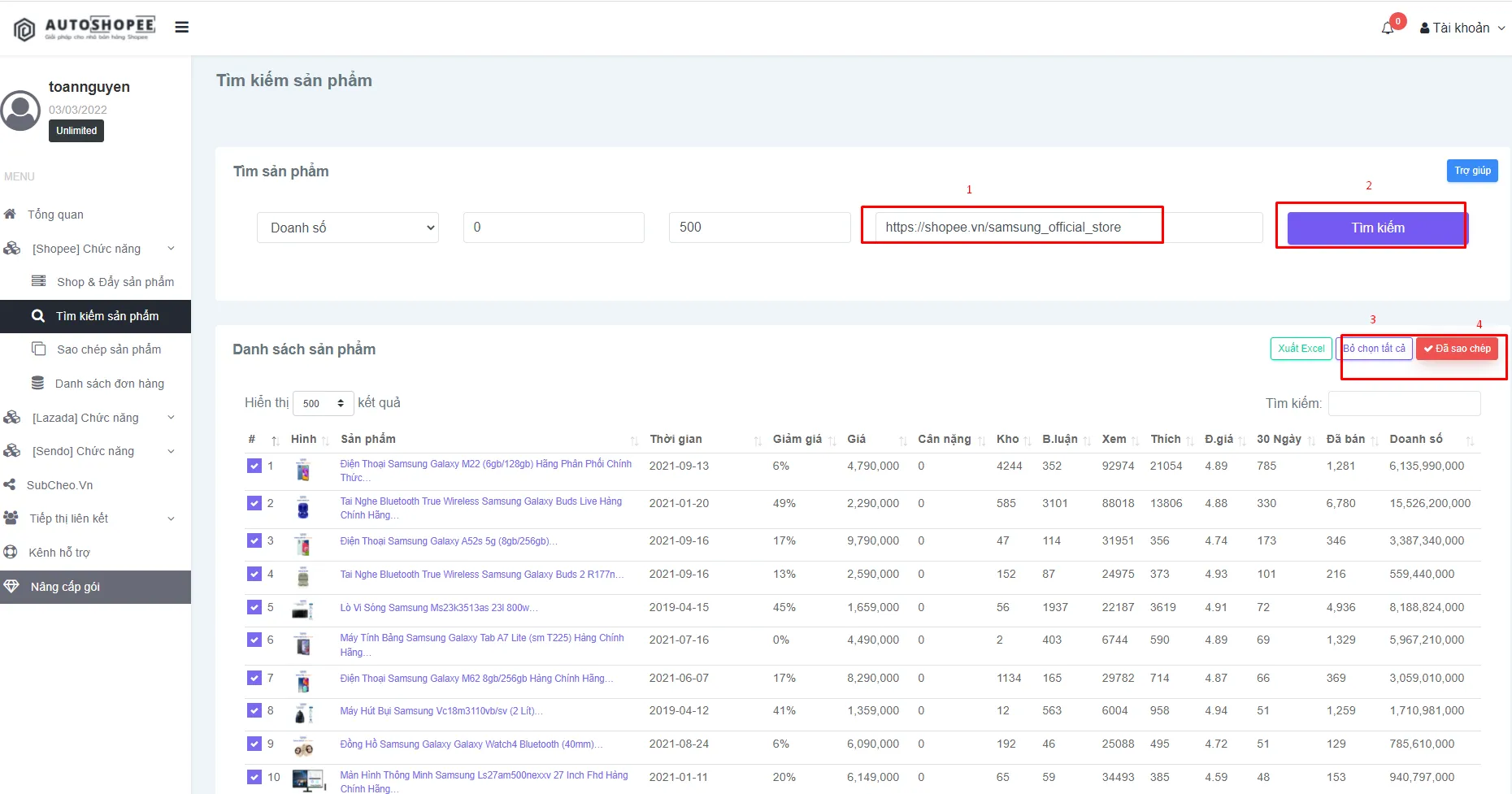Toggle the hamburger menu icon

(x=182, y=28)
